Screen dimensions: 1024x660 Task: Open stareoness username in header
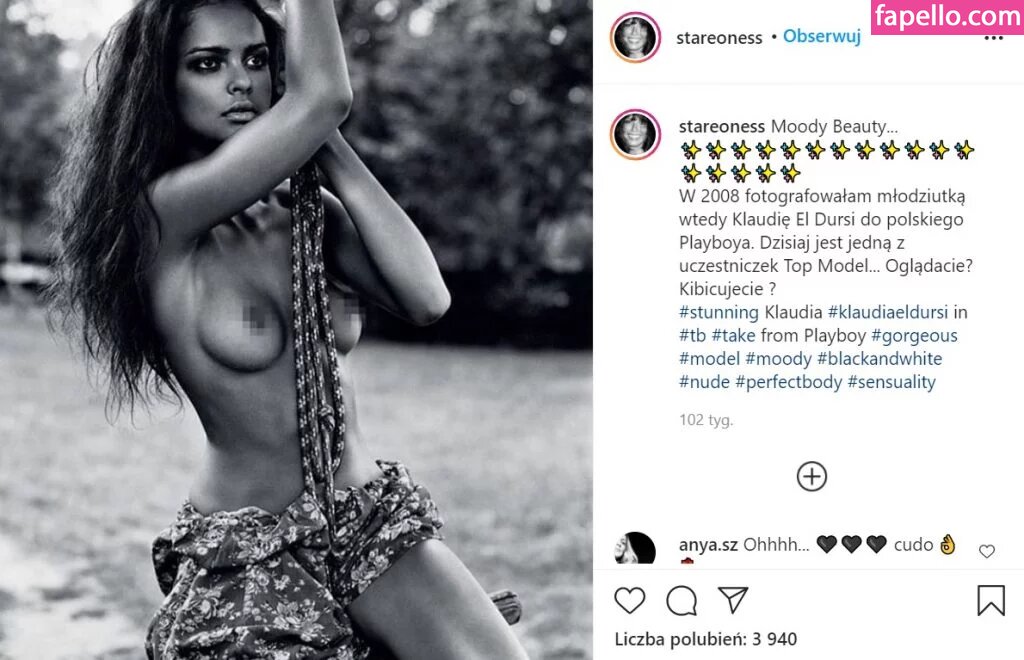click(719, 38)
